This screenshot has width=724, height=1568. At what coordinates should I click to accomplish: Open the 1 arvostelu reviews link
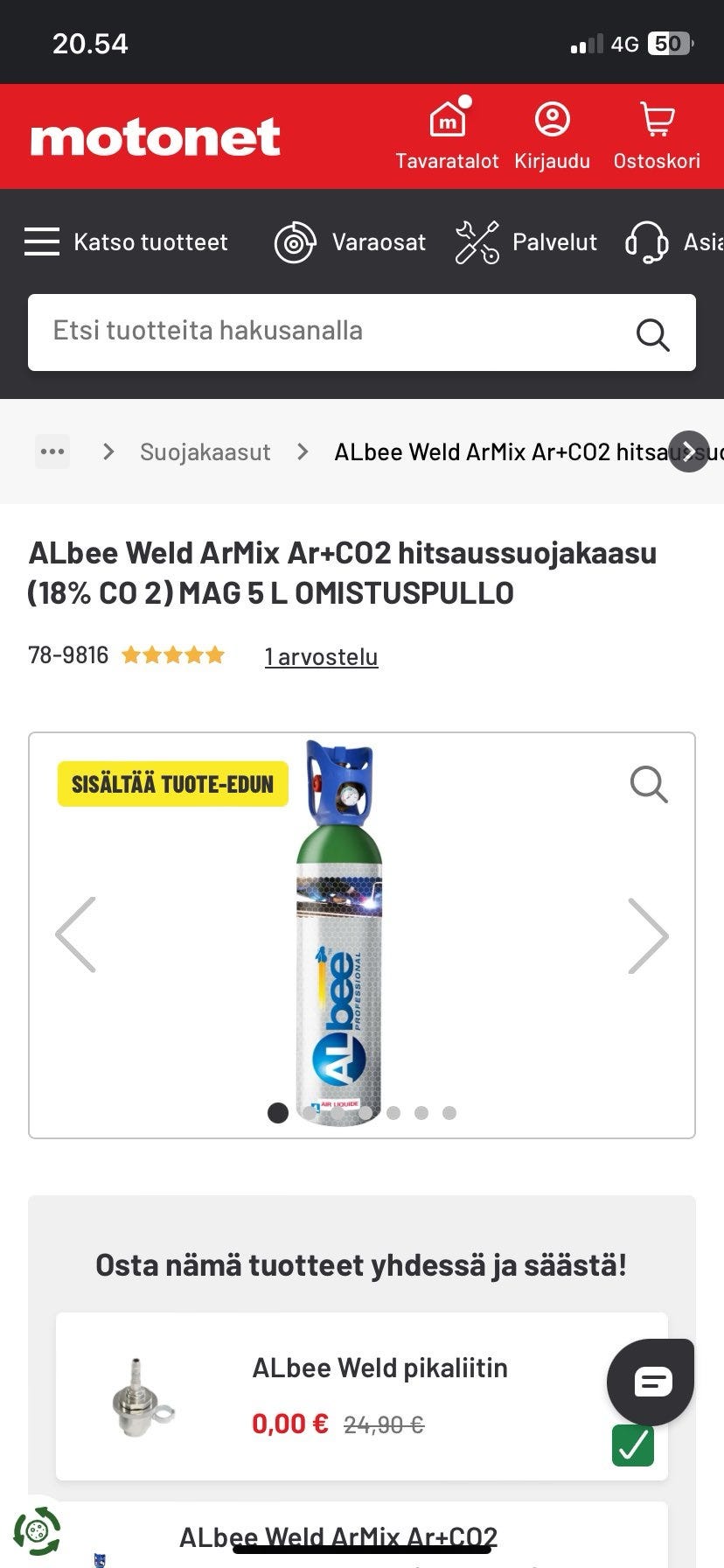click(x=322, y=656)
